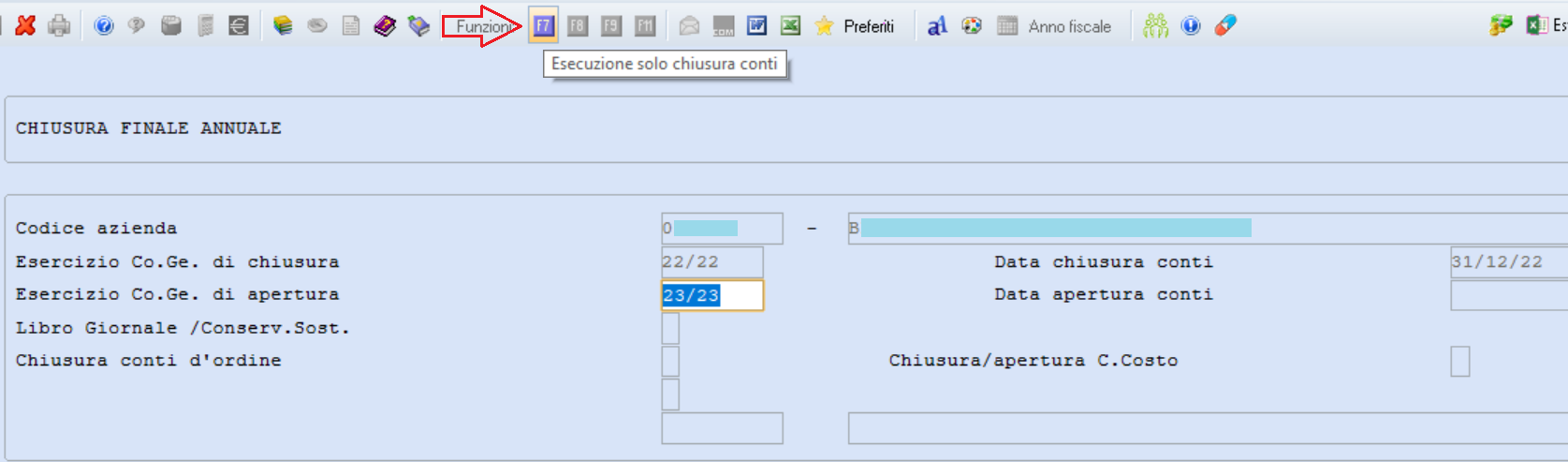The image size is (1568, 462).
Task: Click the green money stack icon
Action: click(x=1501, y=26)
